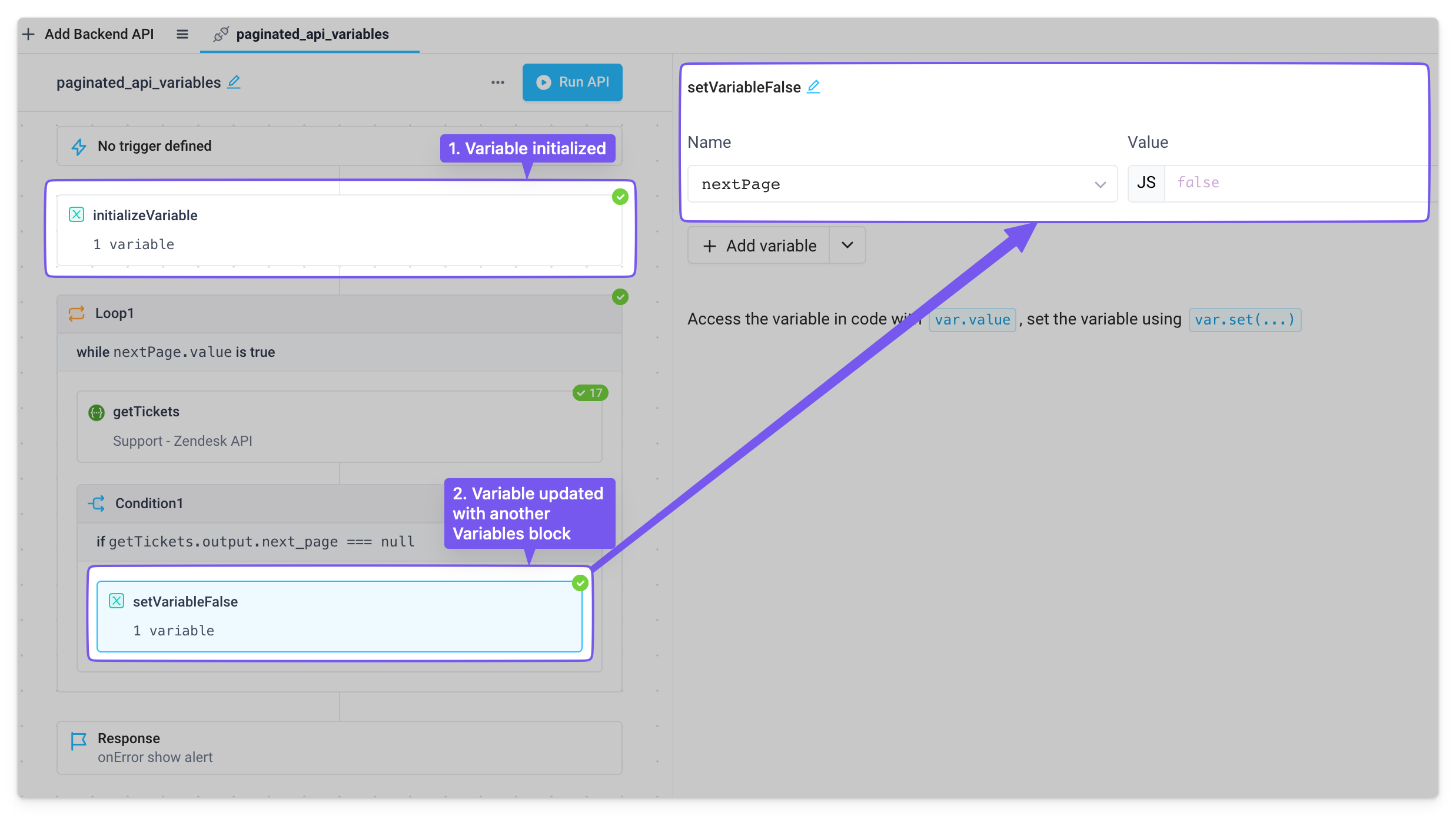
Task: Click the Zendesk API icon on getTickets
Action: pos(96,412)
